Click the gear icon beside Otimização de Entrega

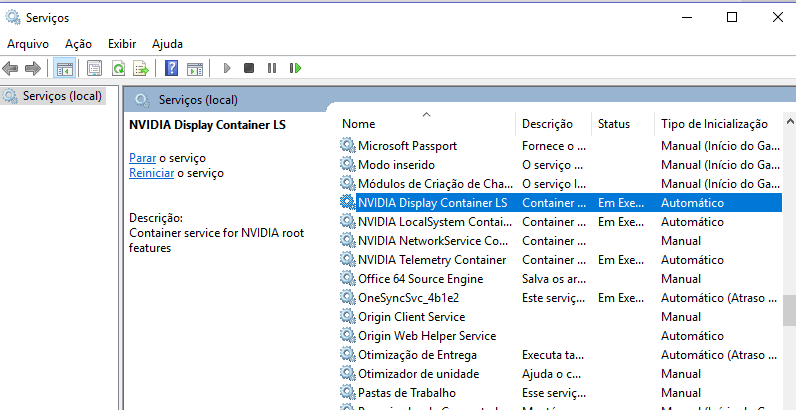[347, 355]
